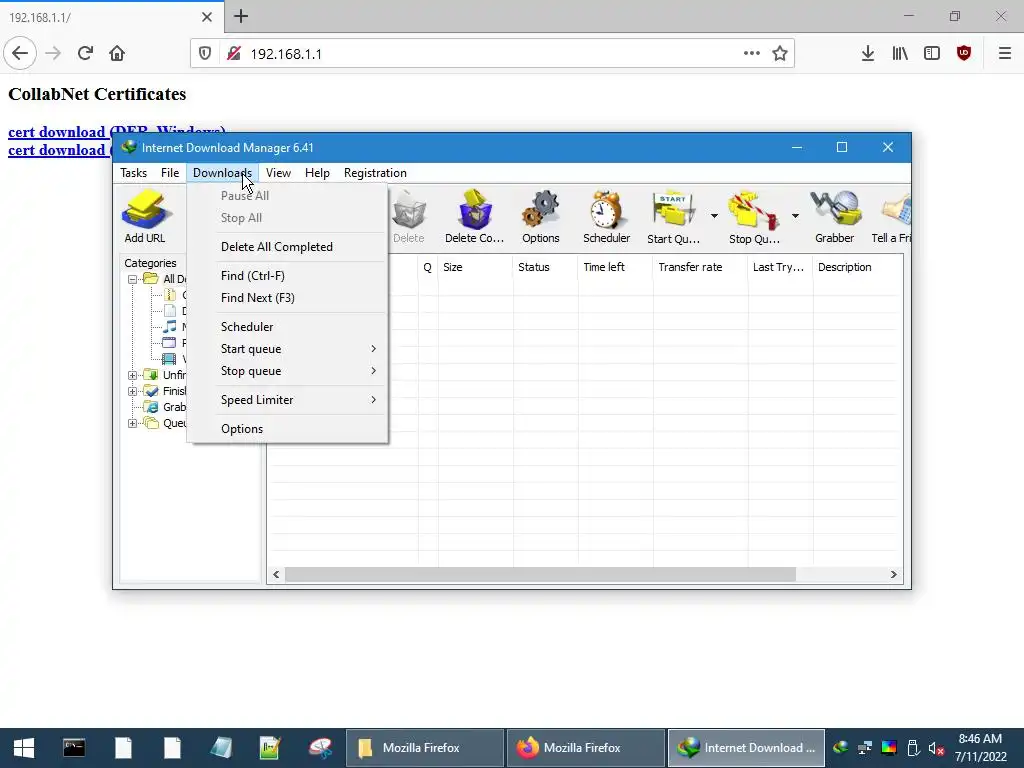Image resolution: width=1024 pixels, height=768 pixels.
Task: Open the View menu
Action: (x=278, y=173)
